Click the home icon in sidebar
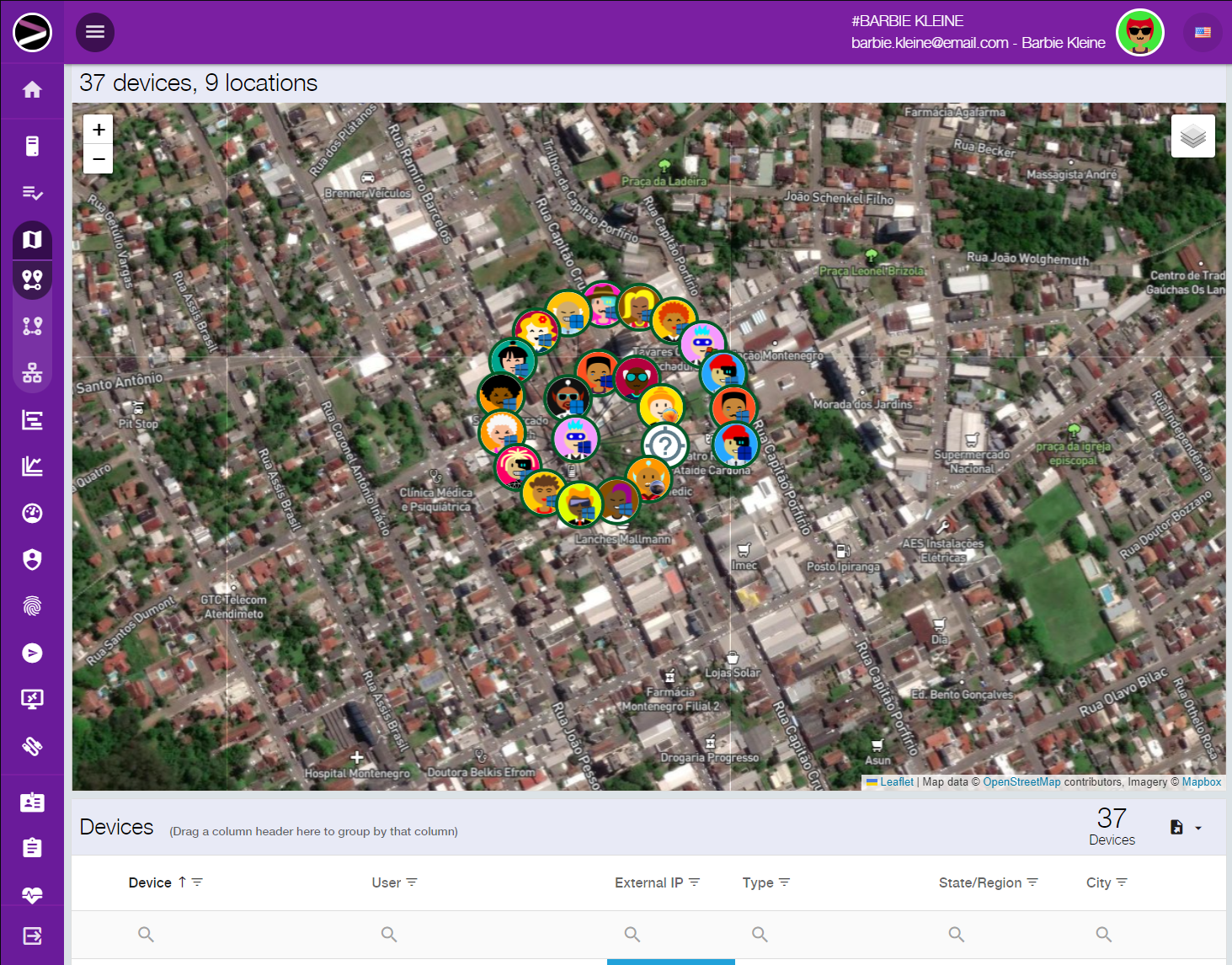The image size is (1232, 965). pyautogui.click(x=32, y=89)
